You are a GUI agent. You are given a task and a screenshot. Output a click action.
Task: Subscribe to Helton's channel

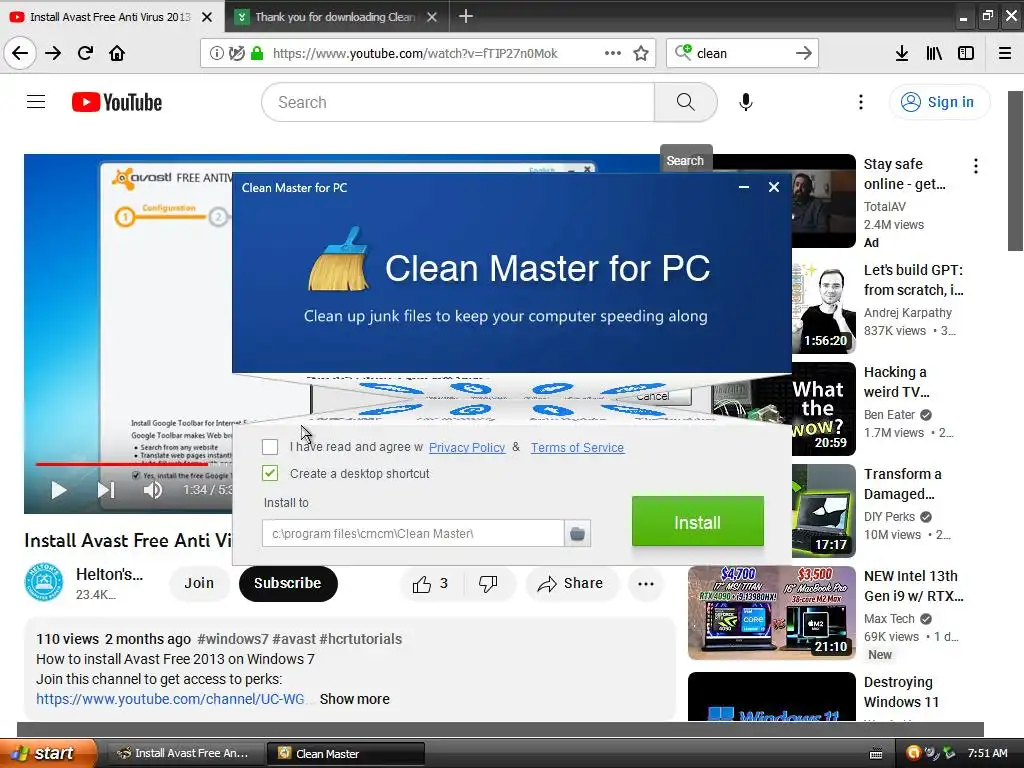point(288,583)
